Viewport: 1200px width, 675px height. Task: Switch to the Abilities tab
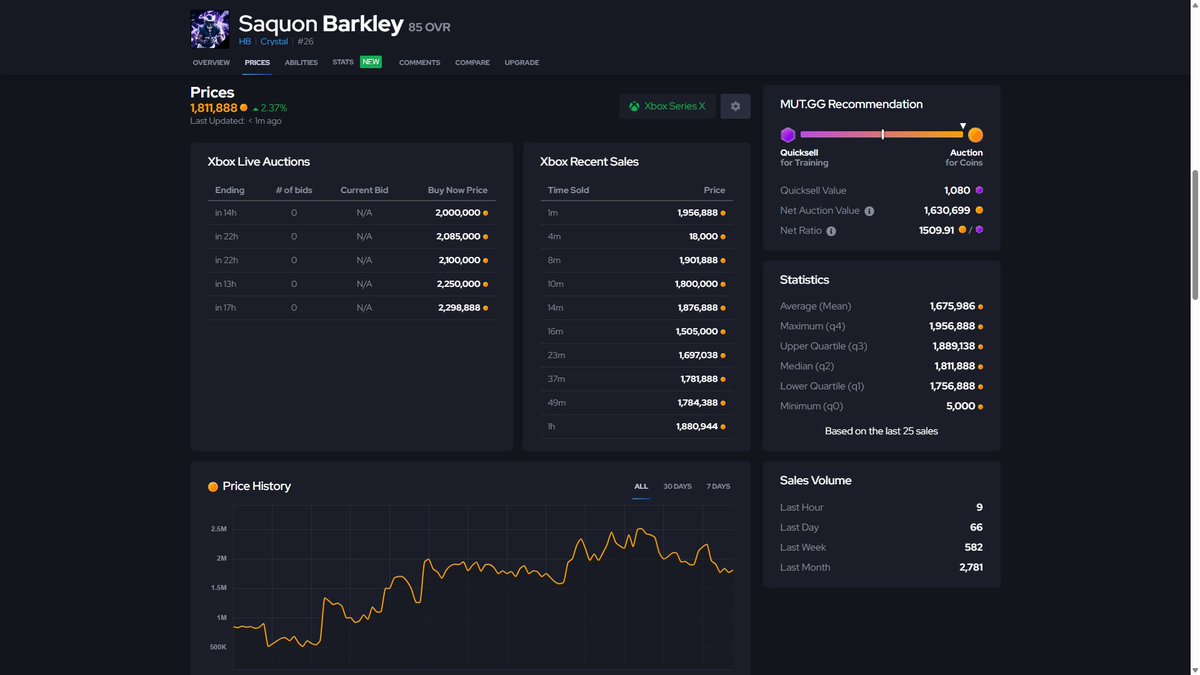(301, 62)
